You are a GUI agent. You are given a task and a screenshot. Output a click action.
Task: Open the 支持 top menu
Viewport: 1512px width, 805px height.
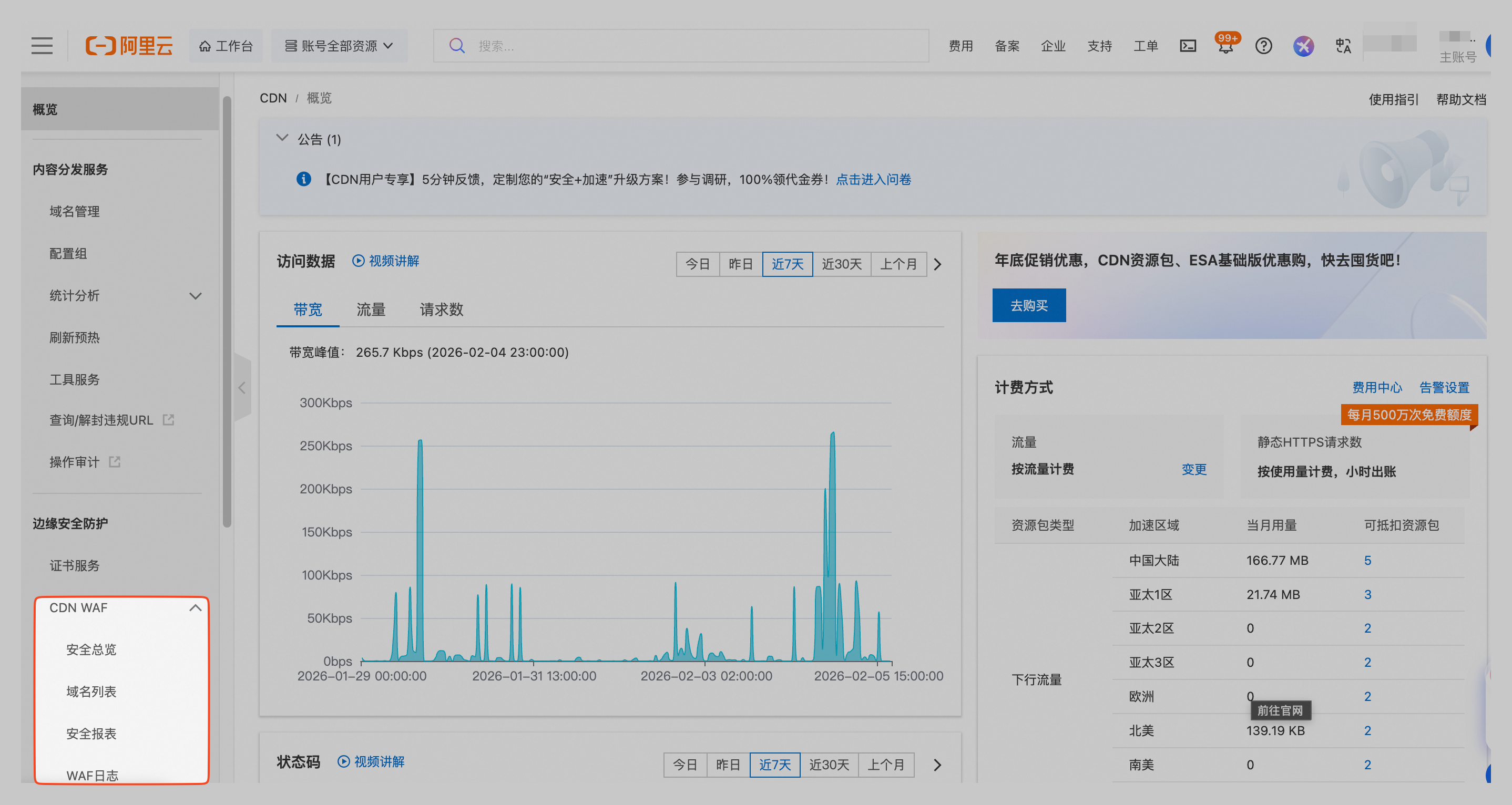1099,46
